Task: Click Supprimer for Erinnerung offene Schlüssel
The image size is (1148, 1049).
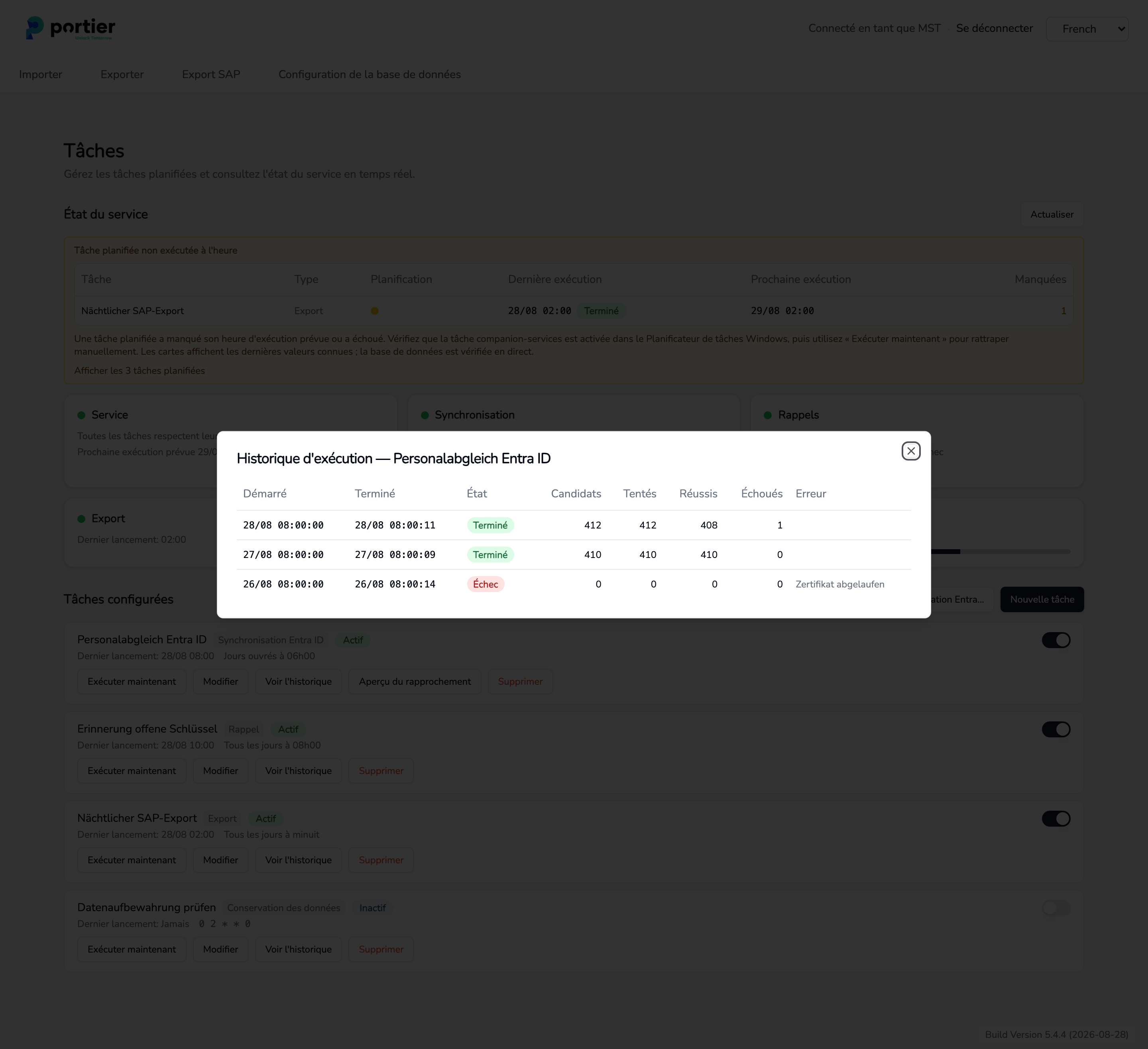Action: (x=381, y=771)
